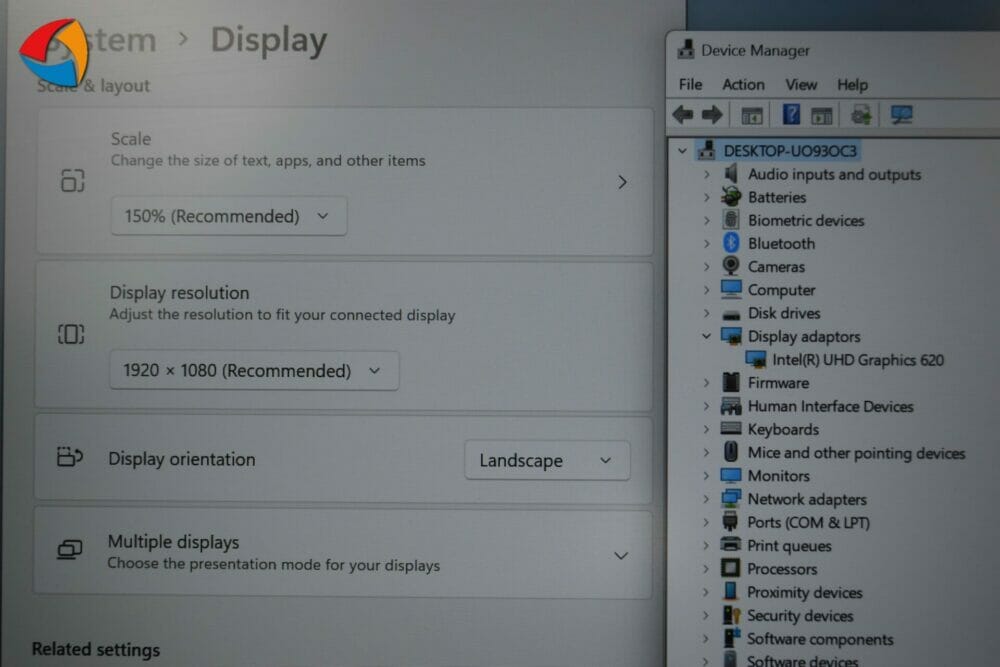Select the Ports (COM & LPT) icon

(x=730, y=521)
